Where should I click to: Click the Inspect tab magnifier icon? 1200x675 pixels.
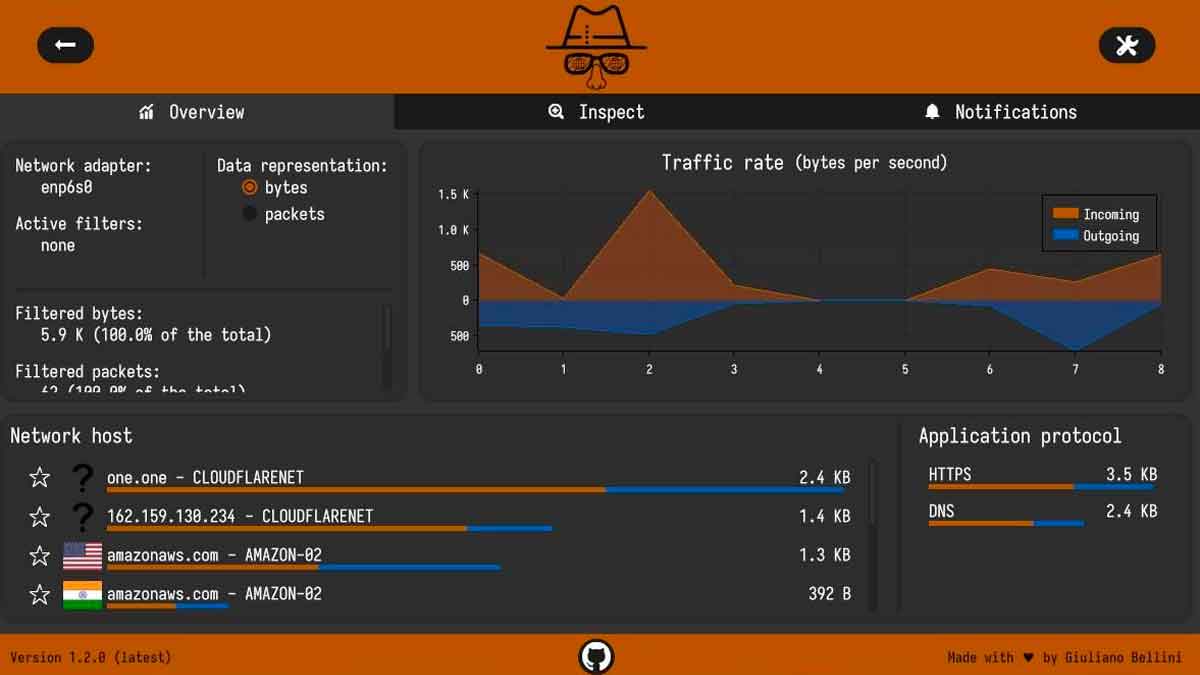(556, 112)
